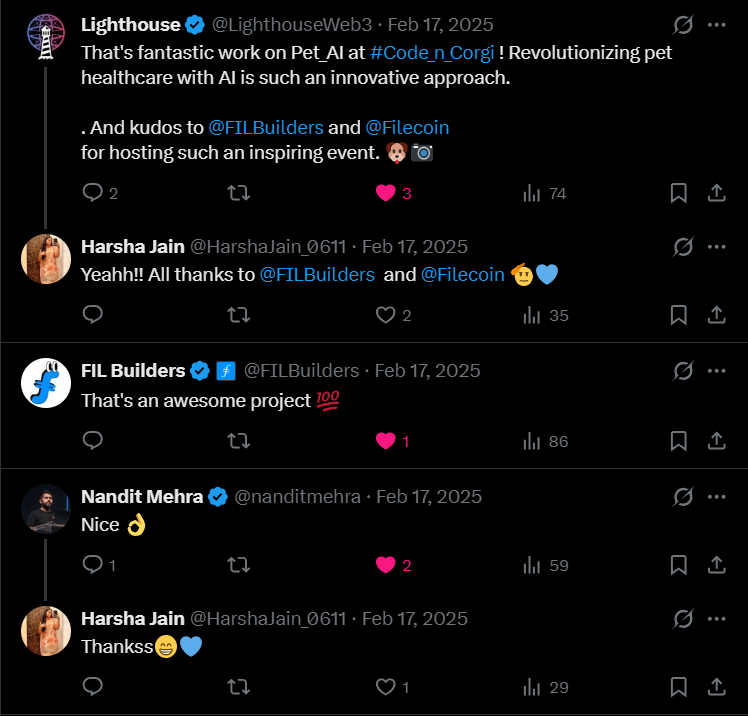The image size is (748, 716).
Task: Share Nandit Mehra's reply
Action: (x=716, y=565)
